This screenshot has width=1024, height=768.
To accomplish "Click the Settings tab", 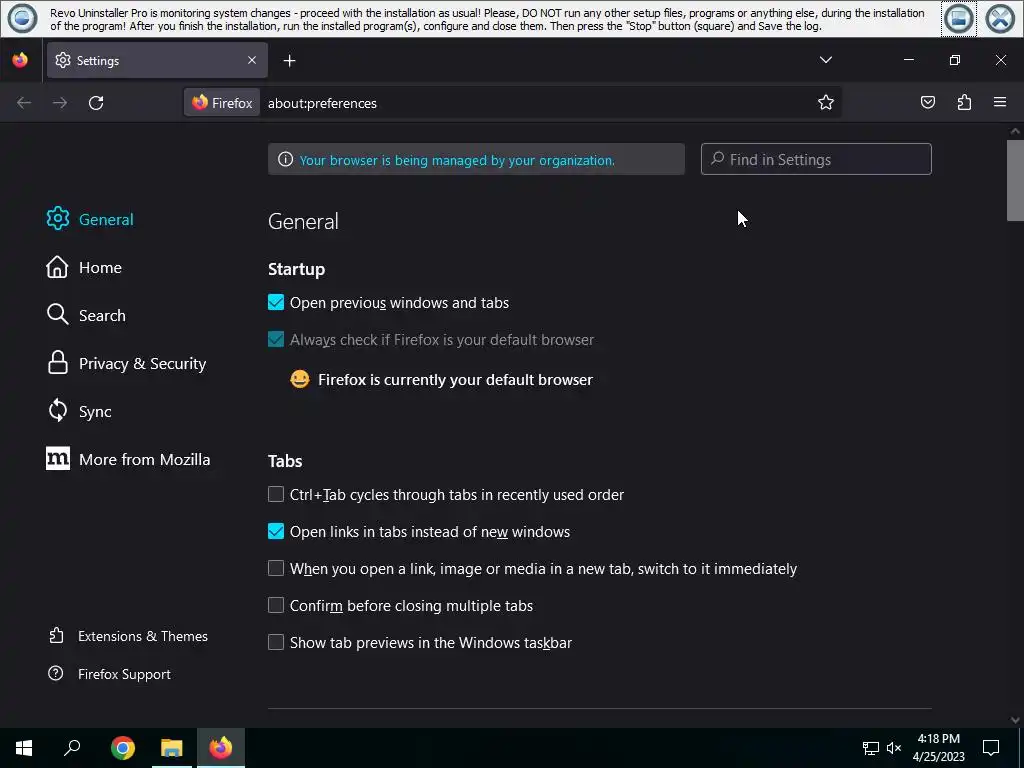I will click(157, 61).
